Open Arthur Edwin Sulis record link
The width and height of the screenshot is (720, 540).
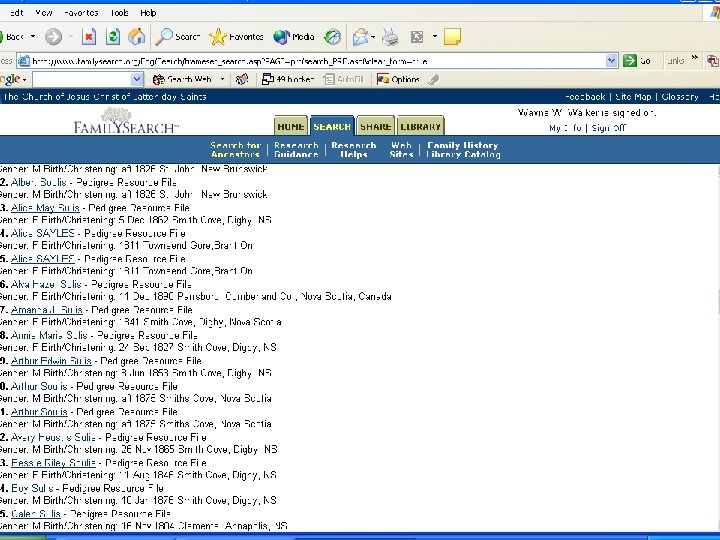coord(51,361)
